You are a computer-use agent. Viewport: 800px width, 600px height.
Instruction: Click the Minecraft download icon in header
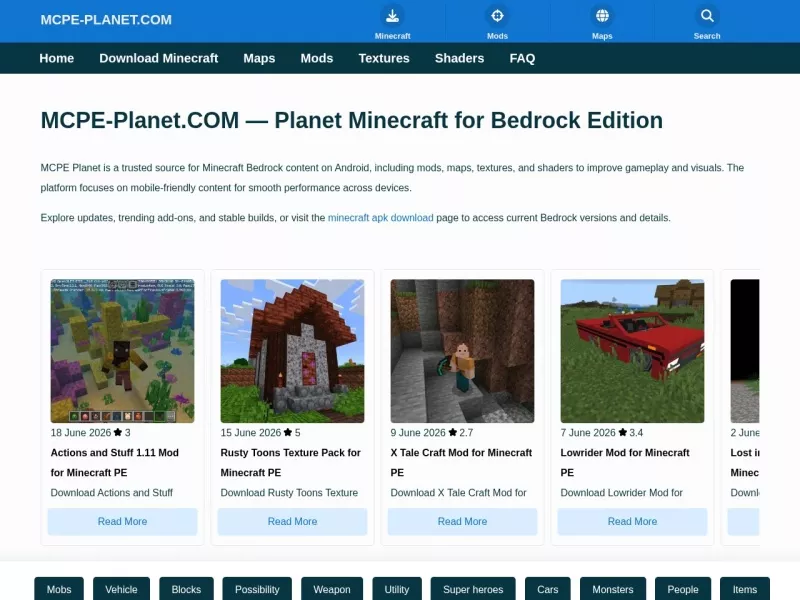click(x=392, y=16)
